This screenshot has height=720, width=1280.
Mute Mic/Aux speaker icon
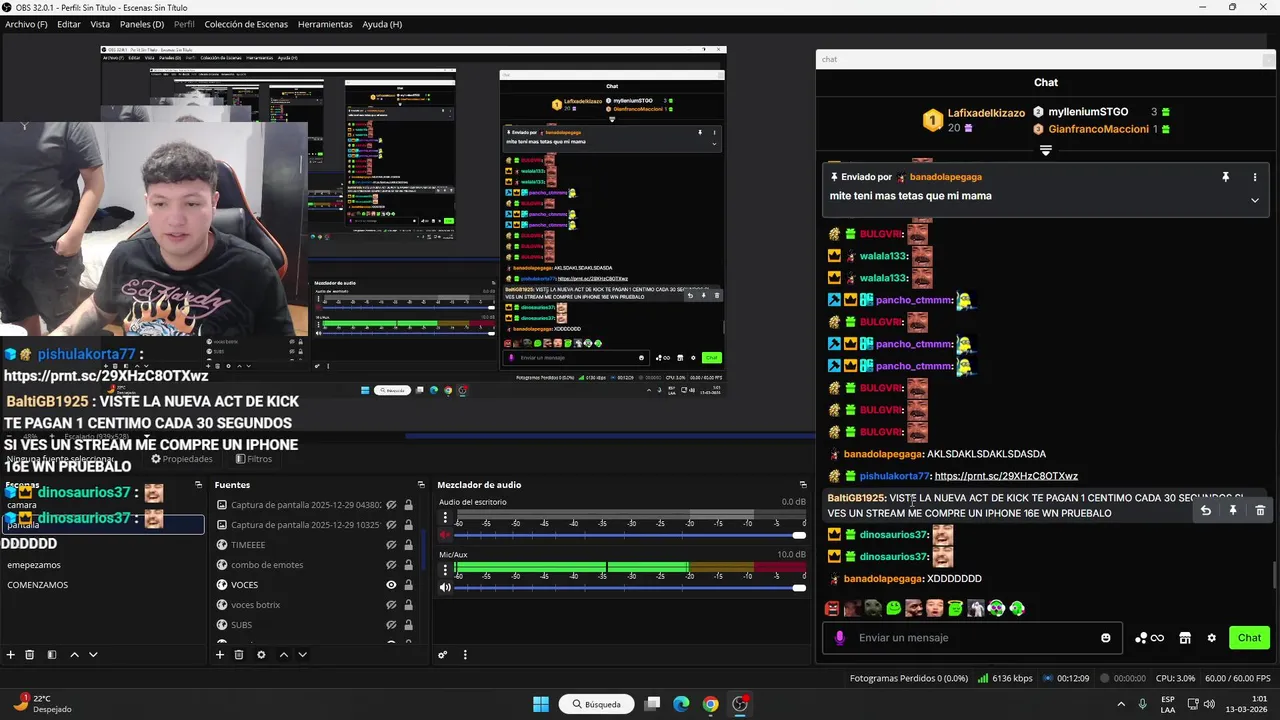tap(445, 587)
